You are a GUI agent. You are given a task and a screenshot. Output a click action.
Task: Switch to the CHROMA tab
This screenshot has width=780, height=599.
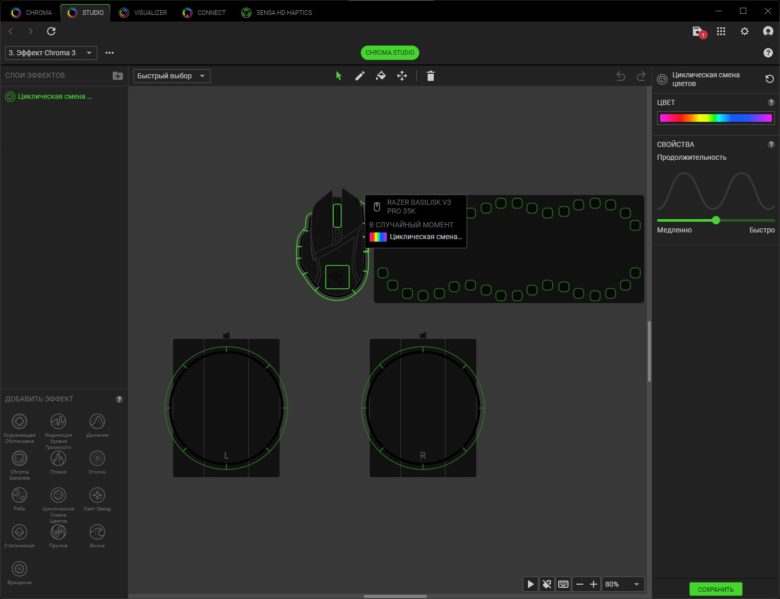coord(31,12)
